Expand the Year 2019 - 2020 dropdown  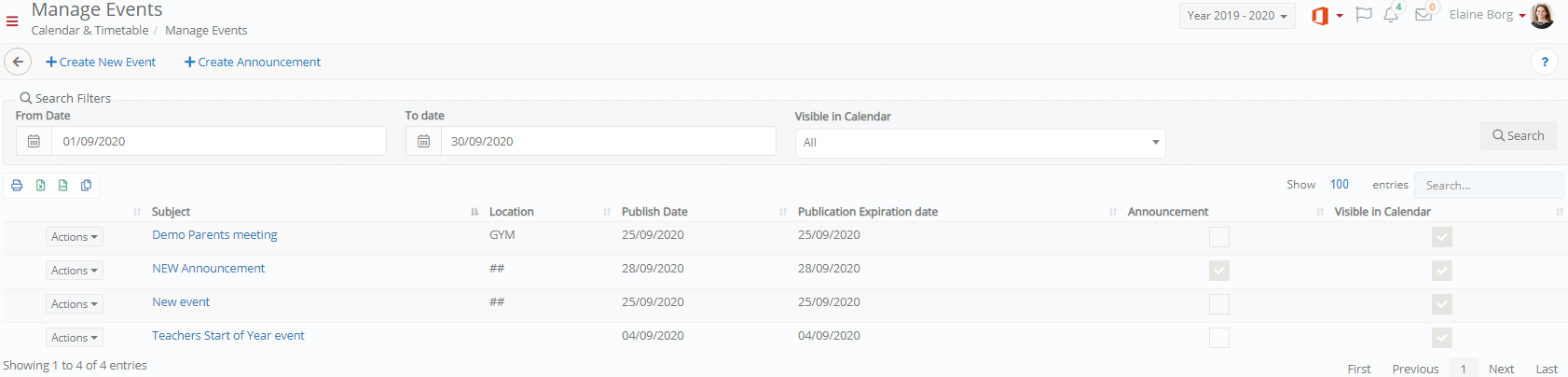pos(1237,16)
